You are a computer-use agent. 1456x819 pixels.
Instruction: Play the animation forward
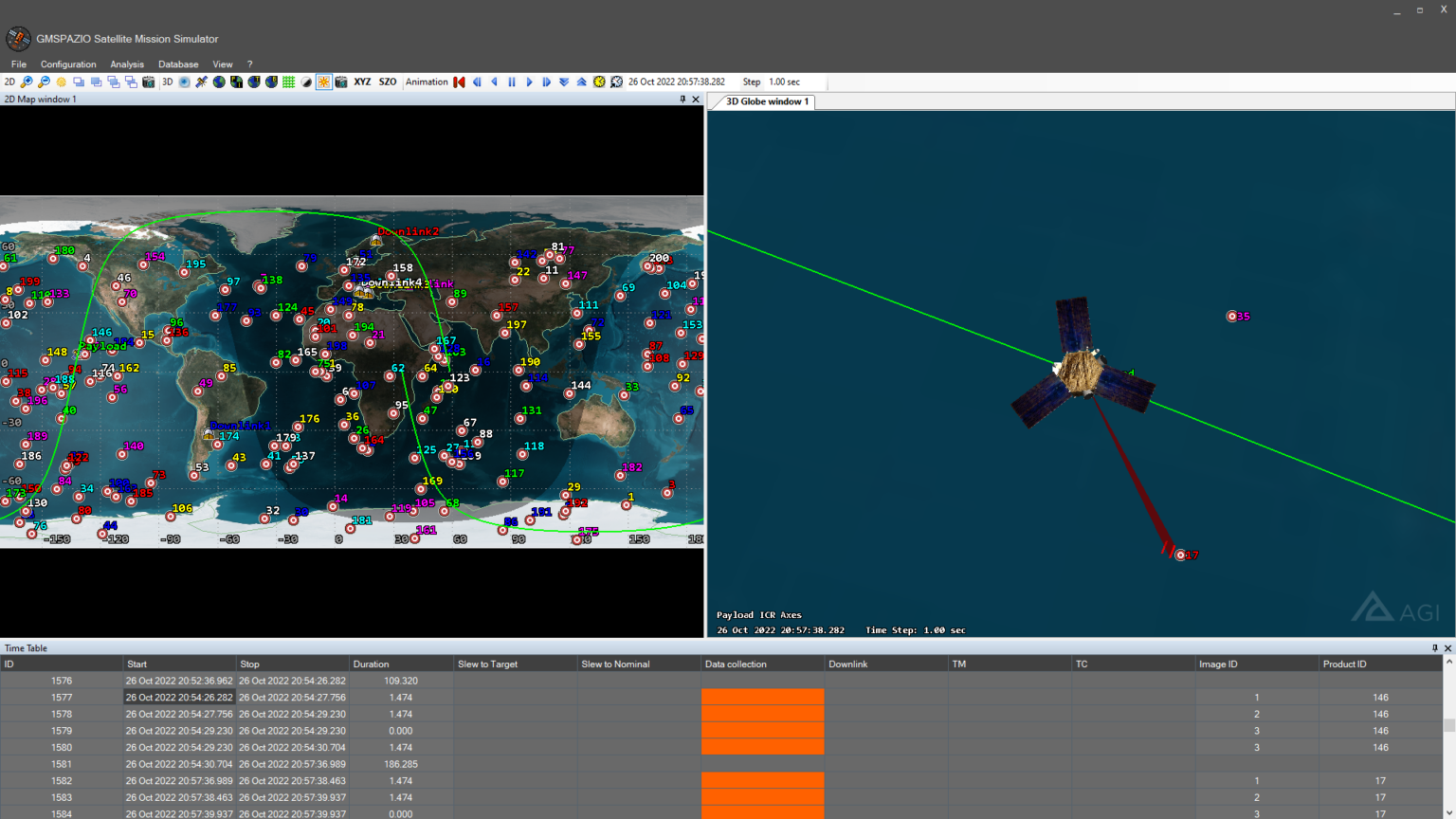pos(529,82)
